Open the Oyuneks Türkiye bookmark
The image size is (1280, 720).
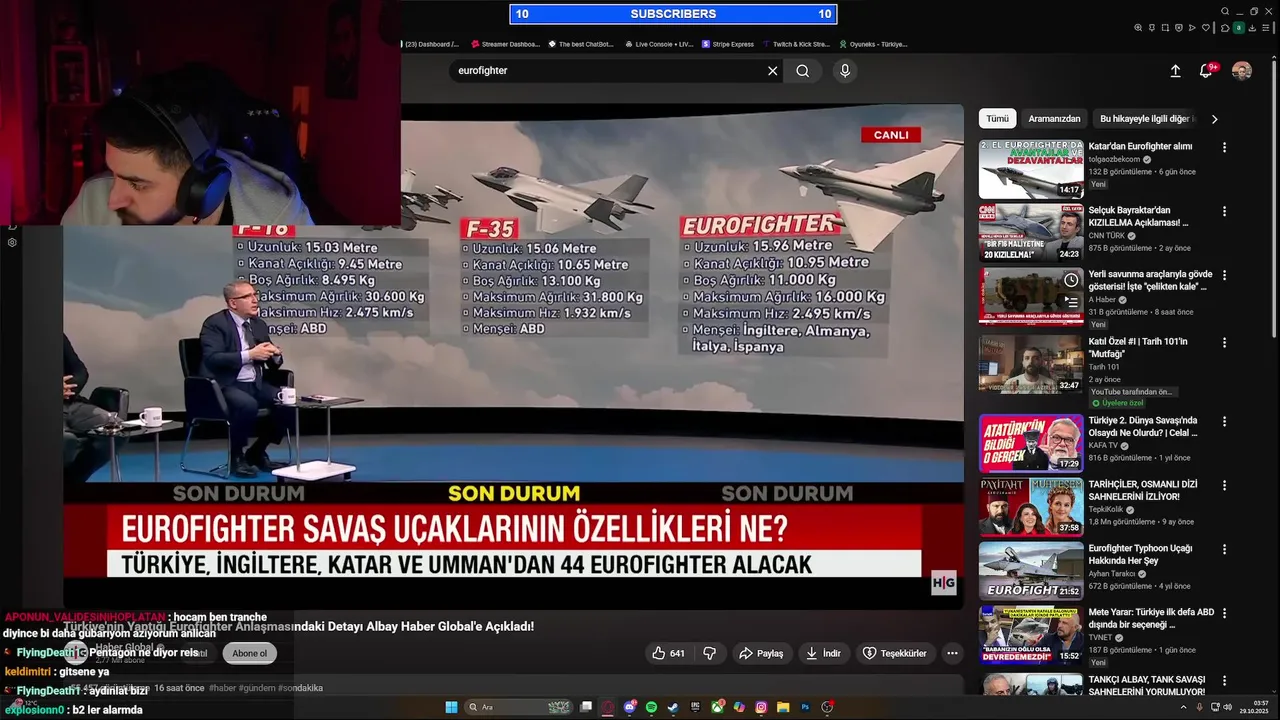[873, 44]
